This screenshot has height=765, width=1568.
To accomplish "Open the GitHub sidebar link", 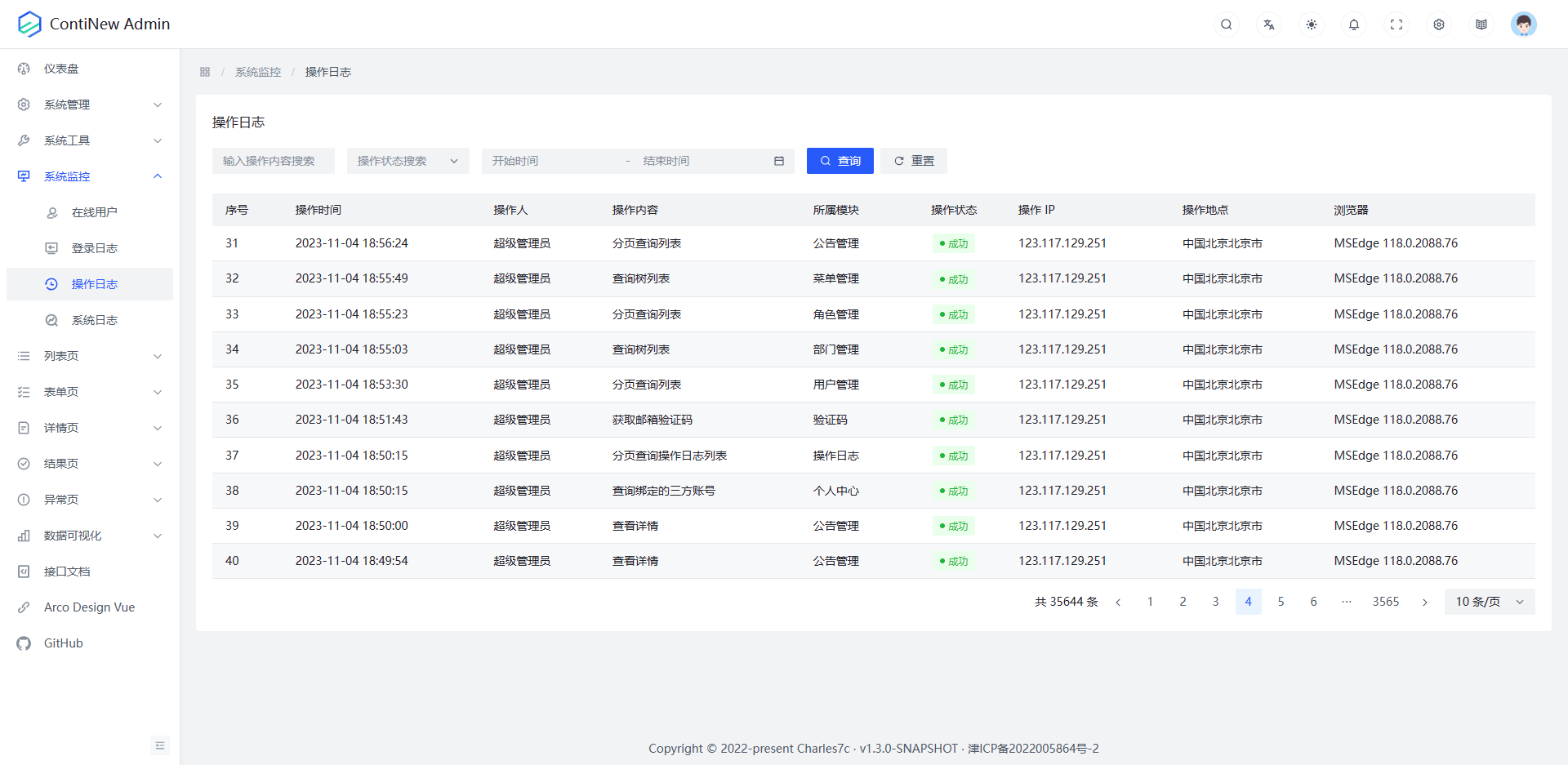I will (63, 643).
